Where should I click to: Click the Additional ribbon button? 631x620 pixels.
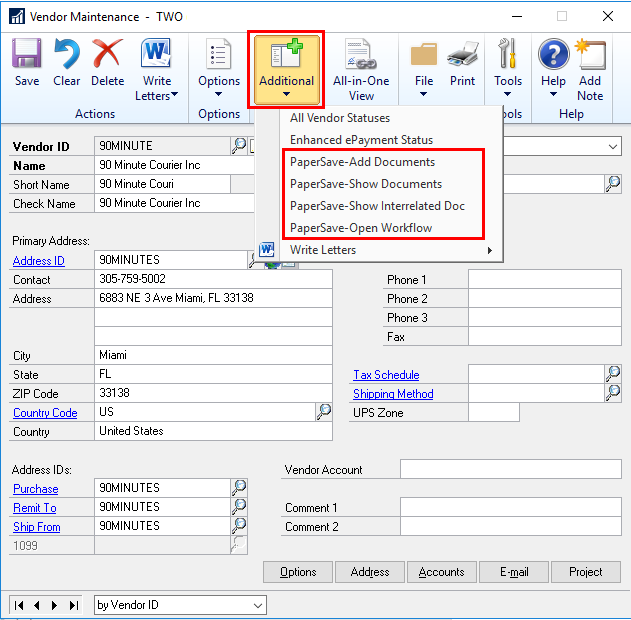[x=286, y=69]
